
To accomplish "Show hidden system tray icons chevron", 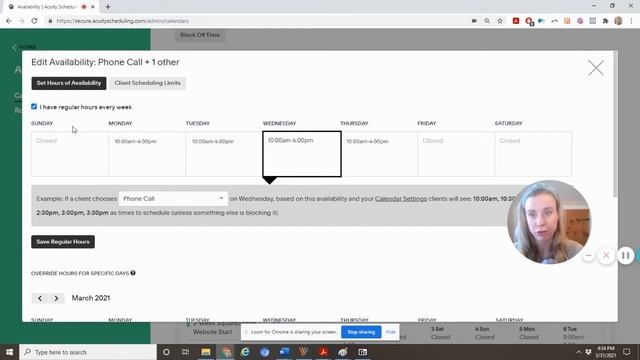I will click(578, 352).
